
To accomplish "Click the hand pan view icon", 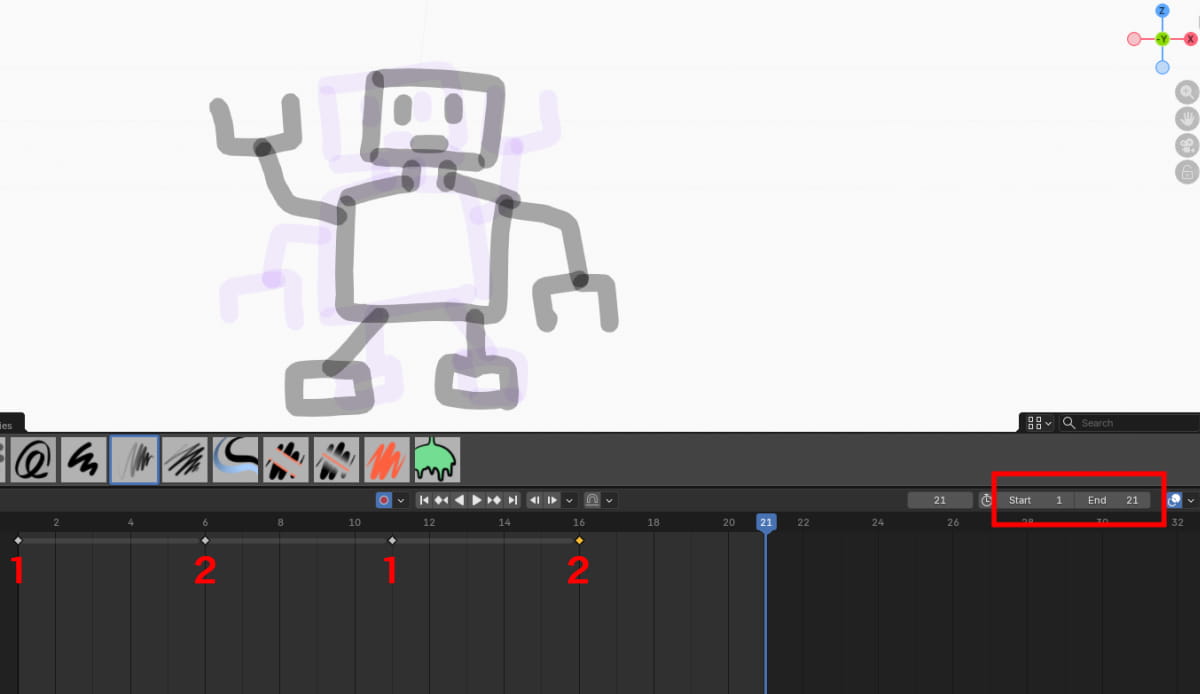I will [x=1187, y=119].
